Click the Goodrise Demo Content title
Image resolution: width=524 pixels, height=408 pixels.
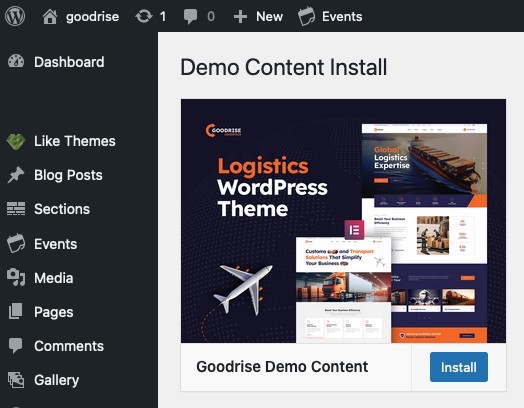(x=282, y=367)
